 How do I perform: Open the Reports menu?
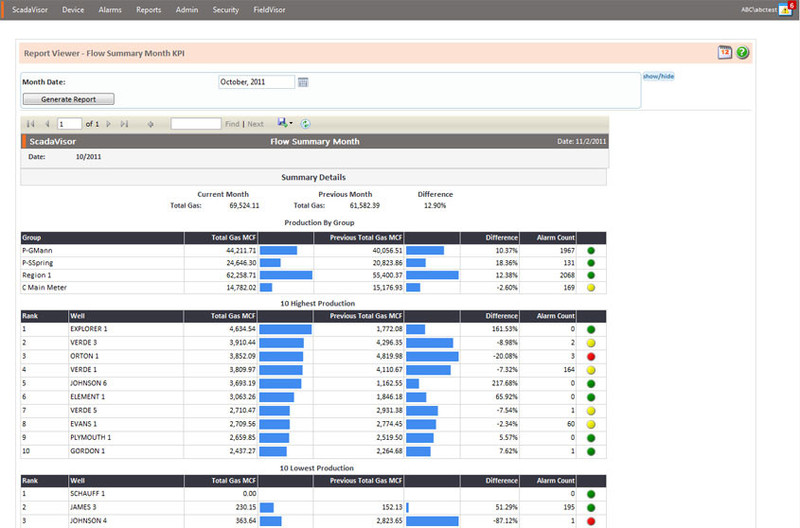point(148,10)
